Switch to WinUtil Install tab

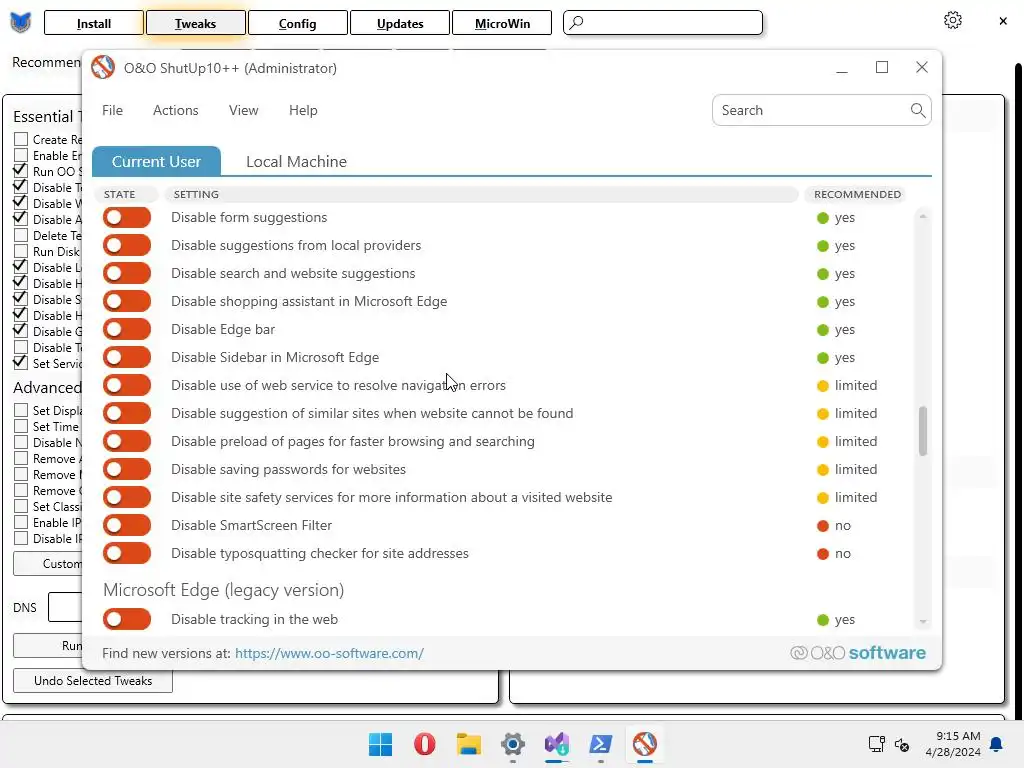(94, 24)
